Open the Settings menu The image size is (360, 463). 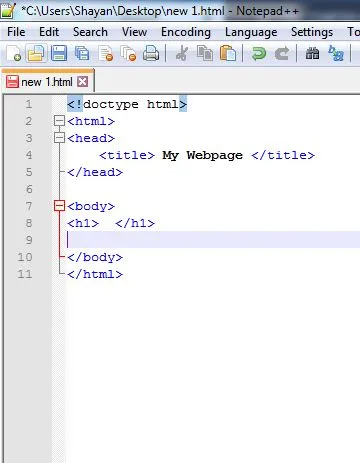312,32
